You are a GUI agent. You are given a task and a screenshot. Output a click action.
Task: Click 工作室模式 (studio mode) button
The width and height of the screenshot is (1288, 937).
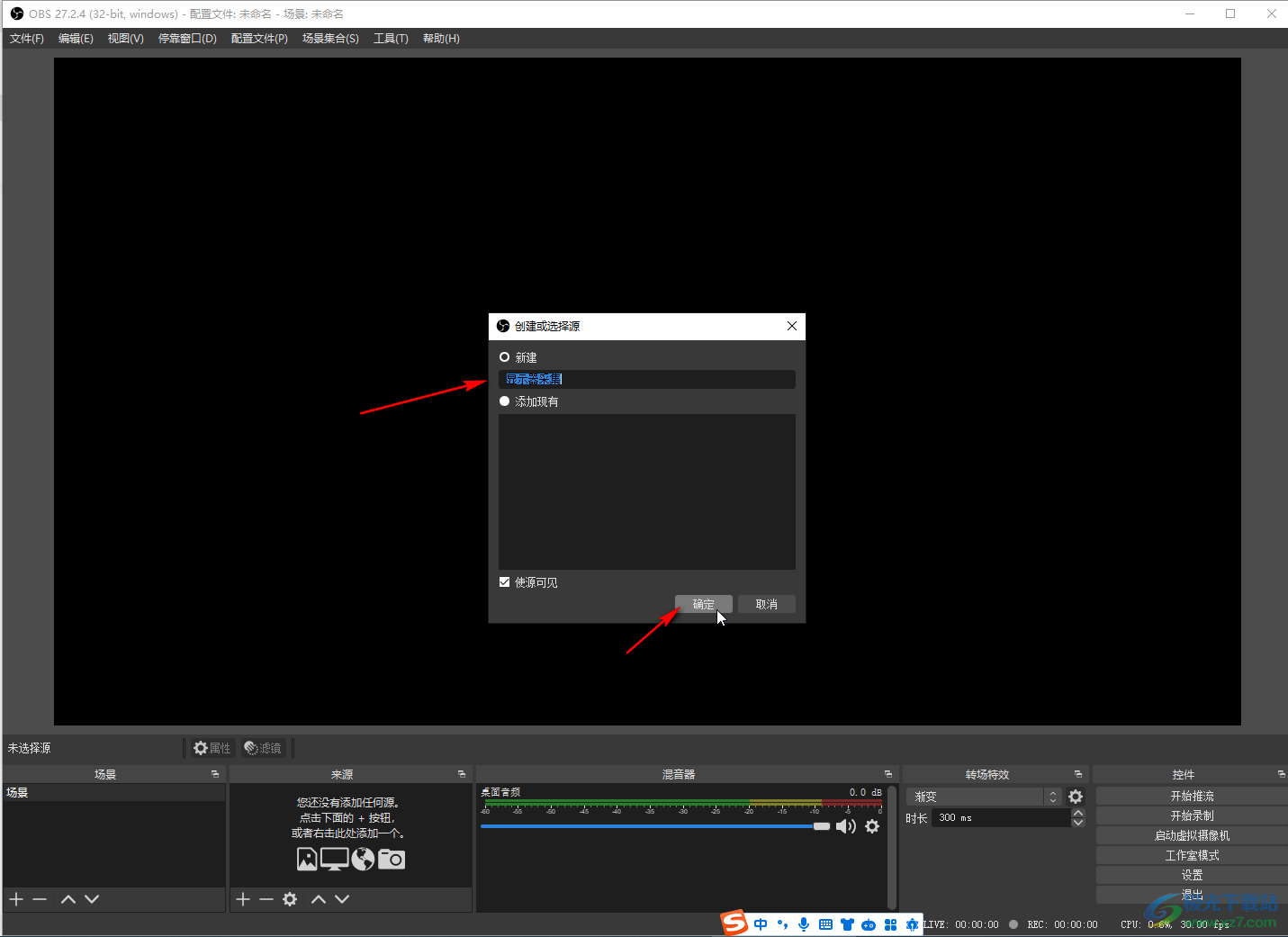pos(1192,855)
